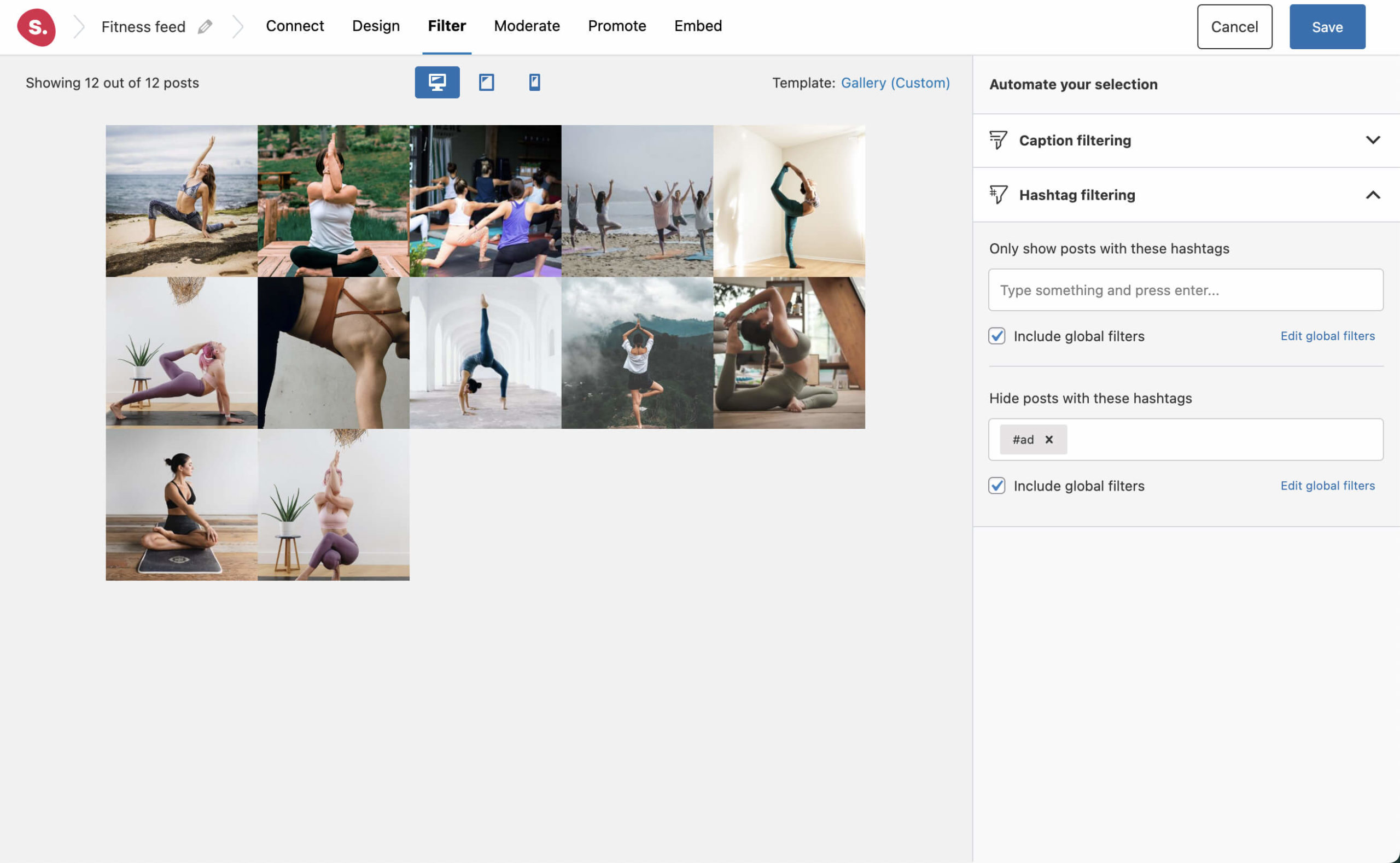Switch preview to mobile view
The height and width of the screenshot is (863, 1400).
tap(534, 82)
